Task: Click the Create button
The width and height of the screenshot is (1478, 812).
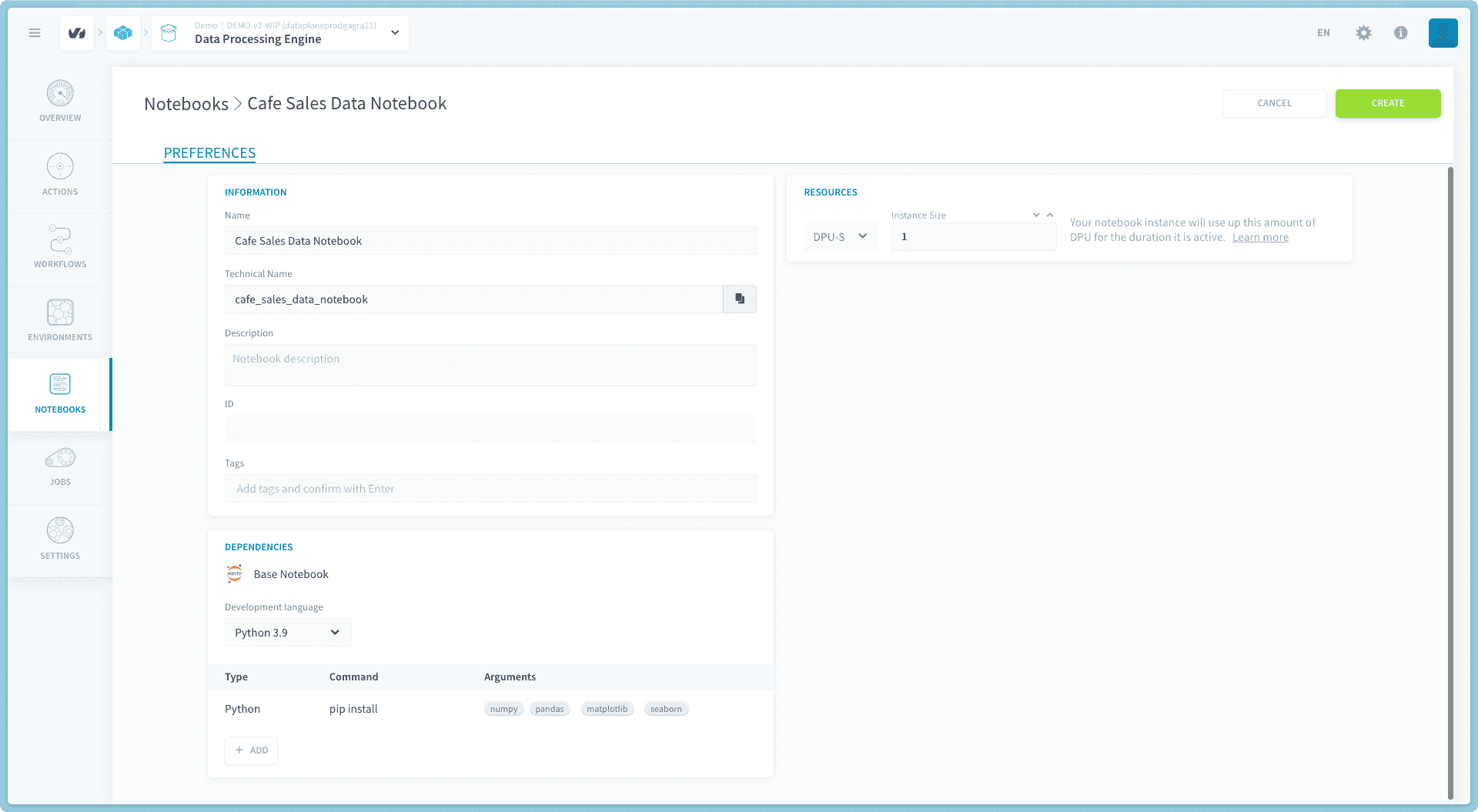Action: pos(1387,103)
